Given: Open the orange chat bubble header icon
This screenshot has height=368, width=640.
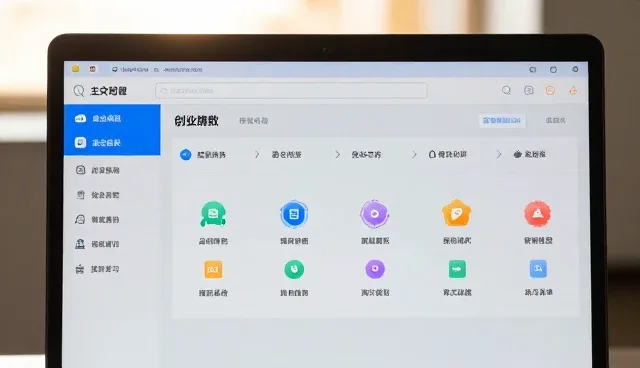Looking at the screenshot, I should tap(550, 91).
